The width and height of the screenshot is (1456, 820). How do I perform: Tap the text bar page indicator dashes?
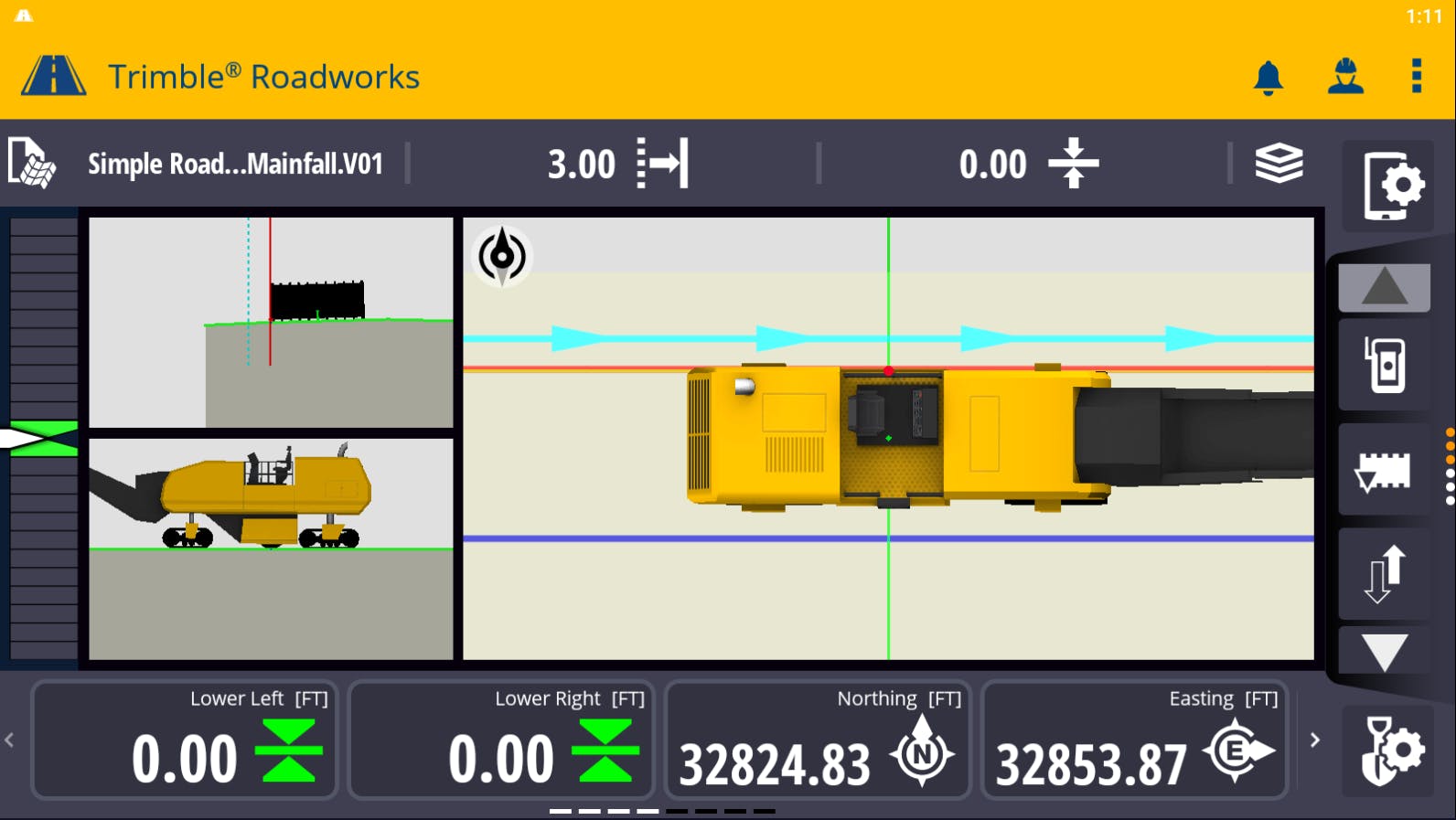click(662, 811)
